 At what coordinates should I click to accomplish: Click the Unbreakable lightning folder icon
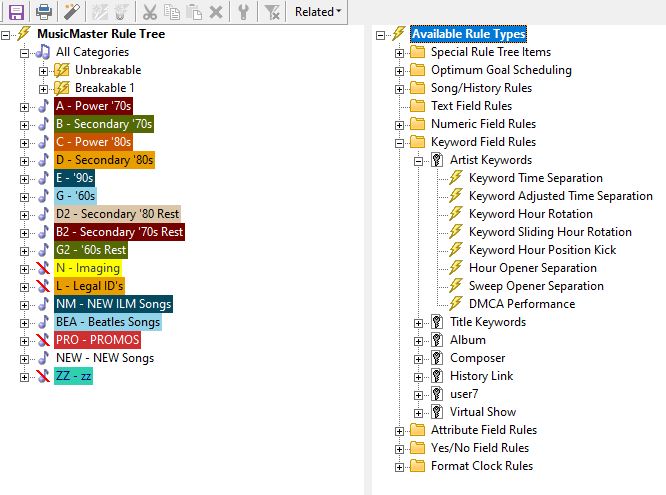point(62,70)
